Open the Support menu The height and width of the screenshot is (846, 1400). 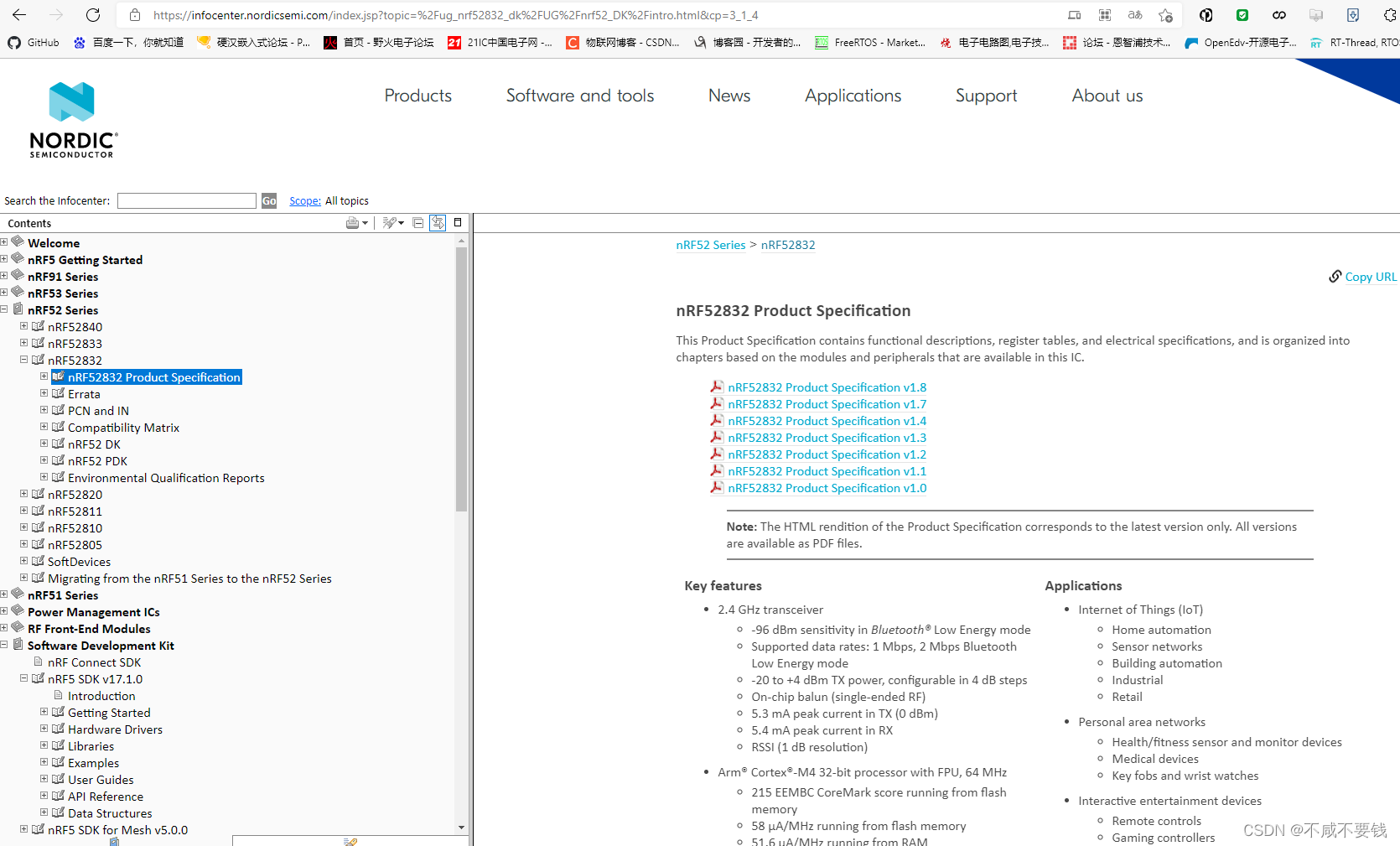(x=986, y=96)
